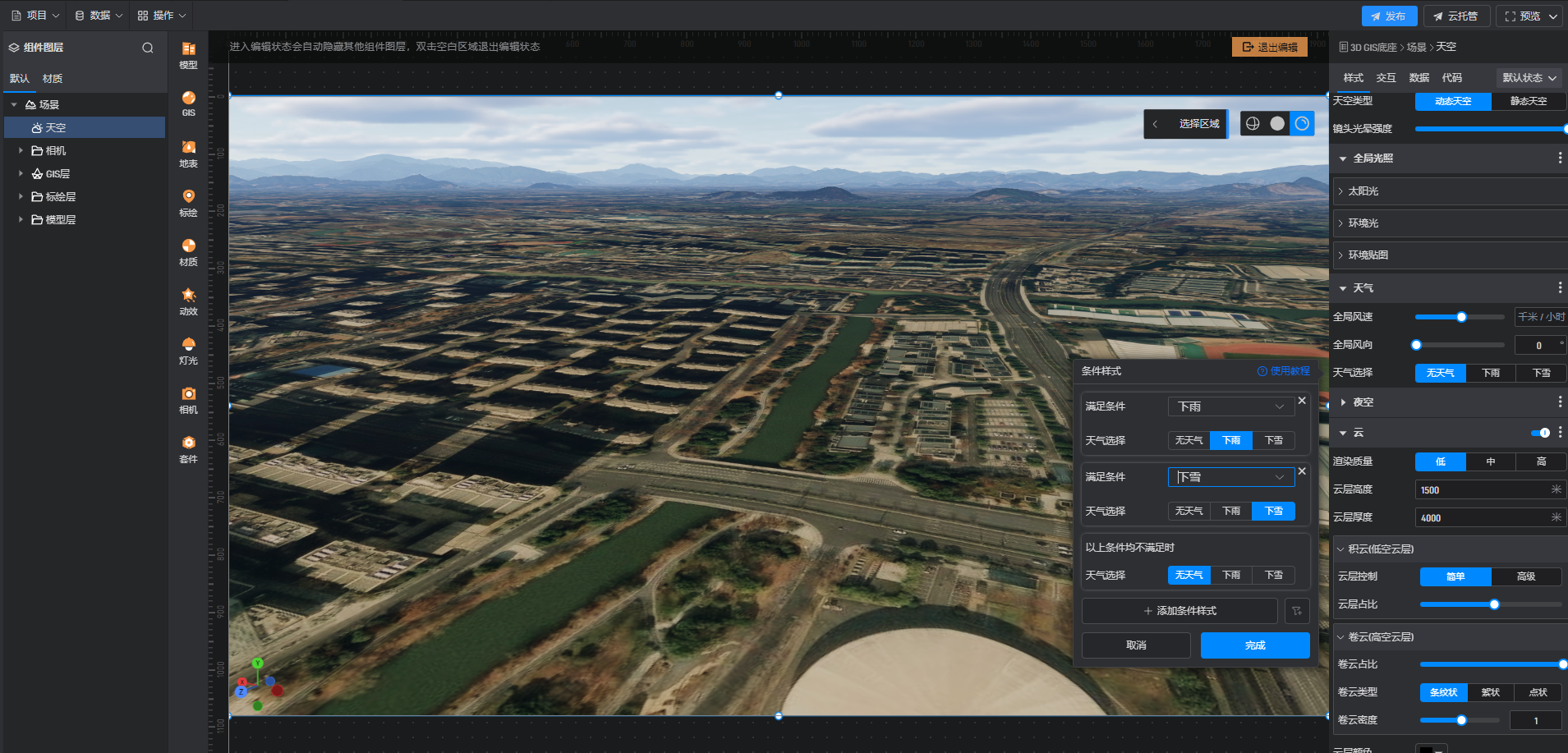Open the GIS component icon in sidebar
This screenshot has width=1568, height=753.
pos(188,103)
